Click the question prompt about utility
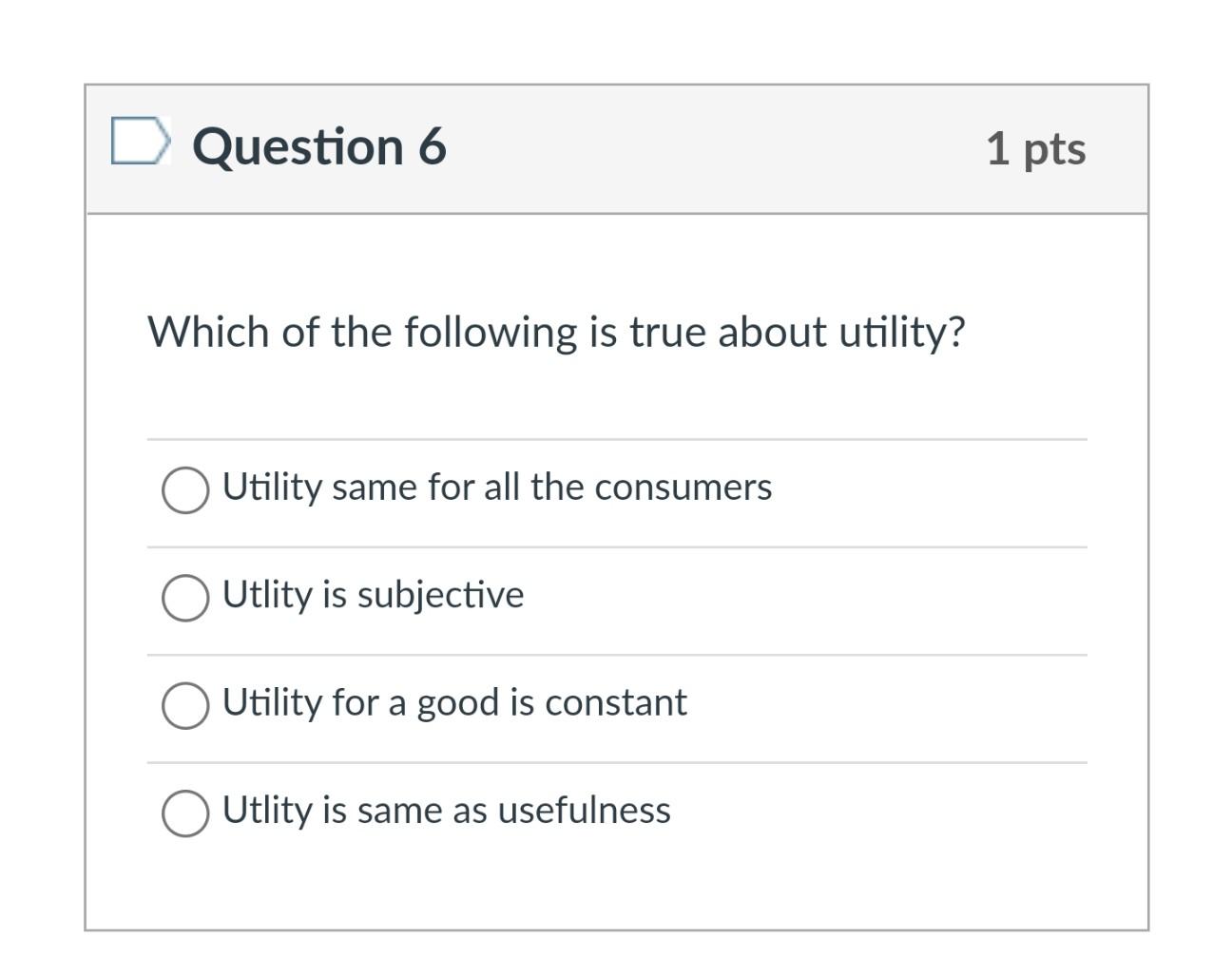This screenshot has height=975, width=1232. click(556, 333)
